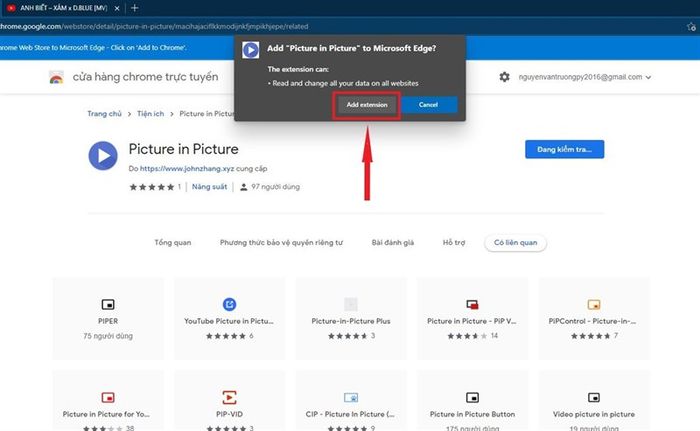The width and height of the screenshot is (700, 431).
Task: Click the Add extension button
Action: 367,104
